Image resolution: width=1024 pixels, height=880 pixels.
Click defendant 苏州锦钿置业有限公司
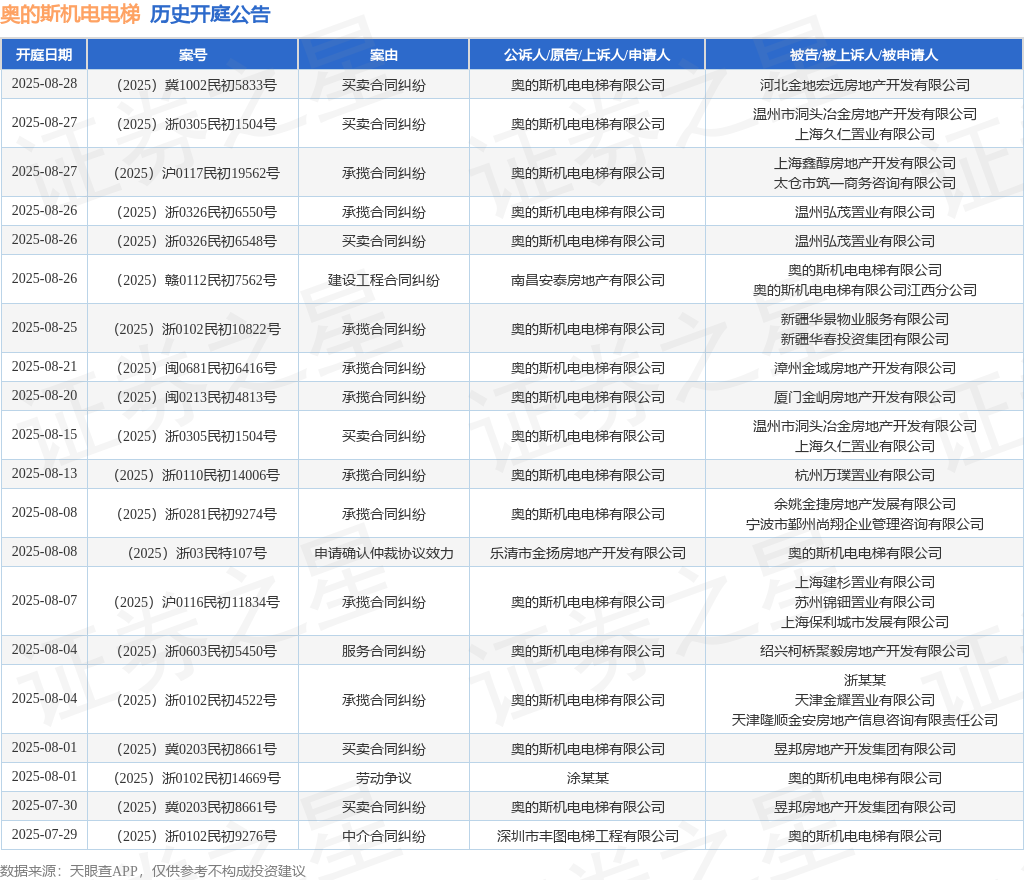click(x=865, y=602)
